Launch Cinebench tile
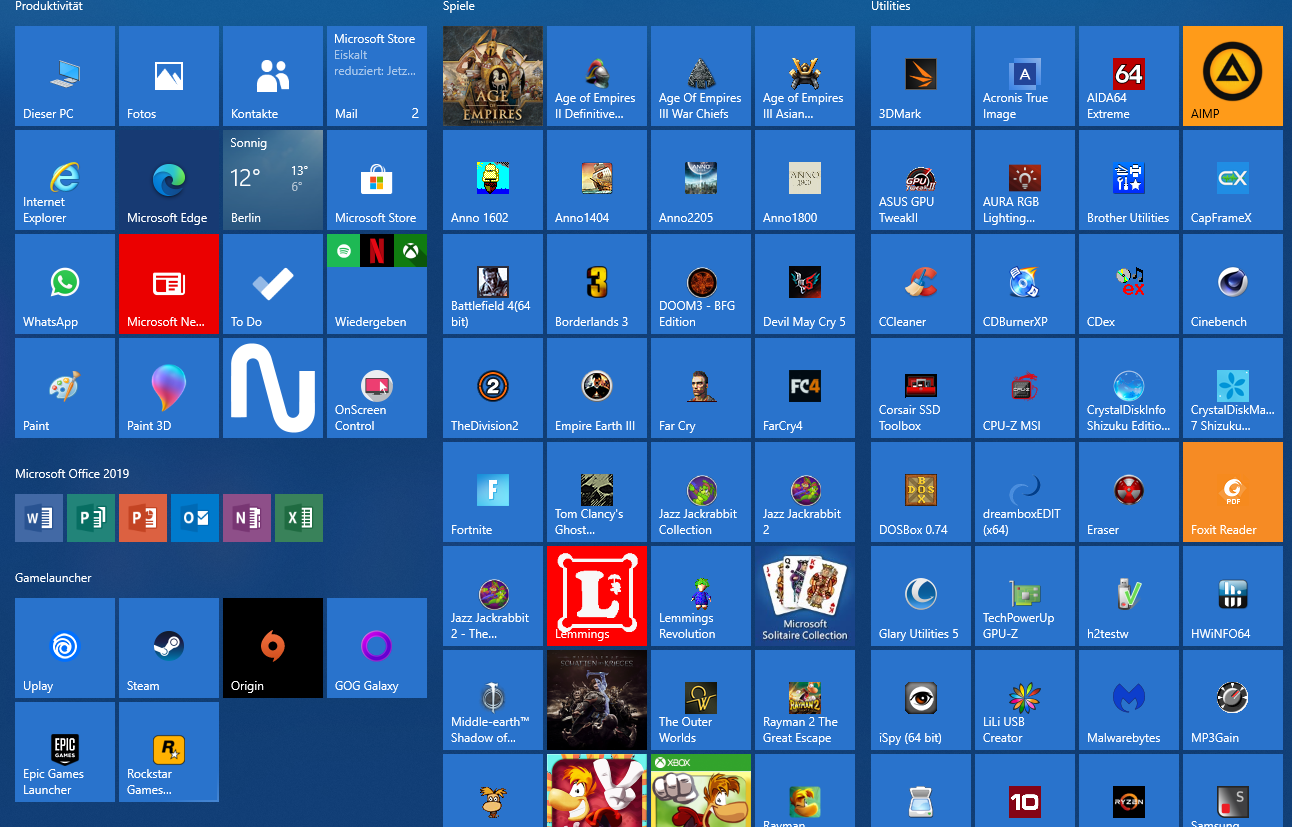1292x827 pixels. [1233, 284]
